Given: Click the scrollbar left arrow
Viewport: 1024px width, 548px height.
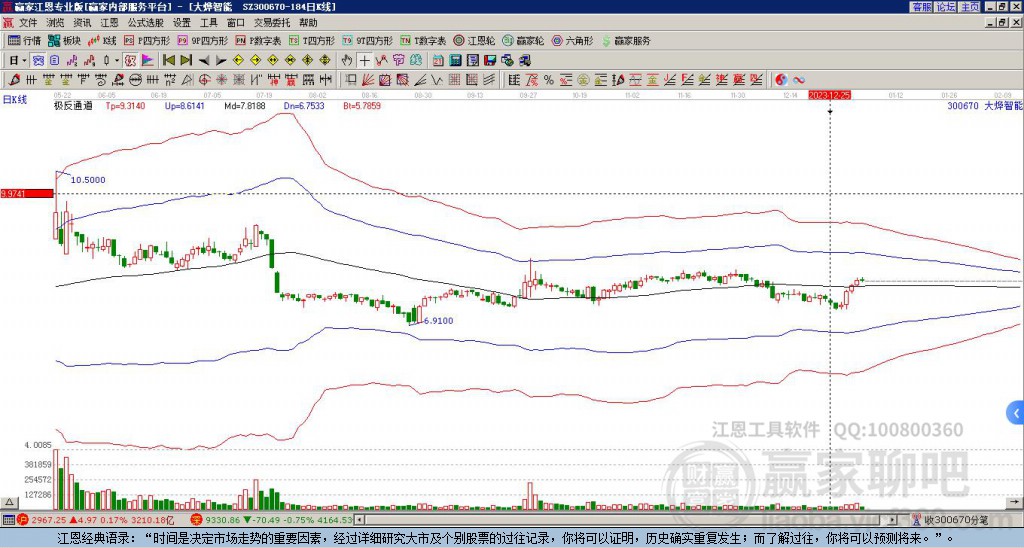Looking at the screenshot, I should (x=359, y=520).
